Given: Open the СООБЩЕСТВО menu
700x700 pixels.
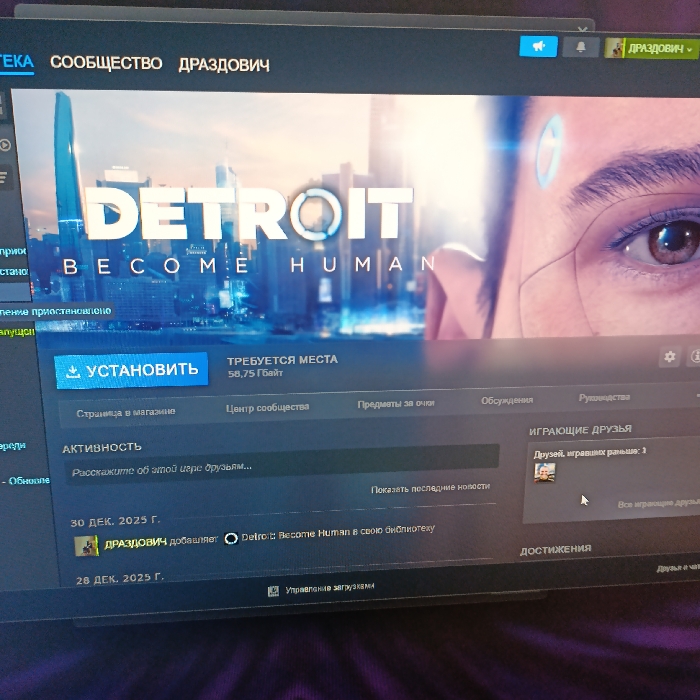Looking at the screenshot, I should coord(106,62).
